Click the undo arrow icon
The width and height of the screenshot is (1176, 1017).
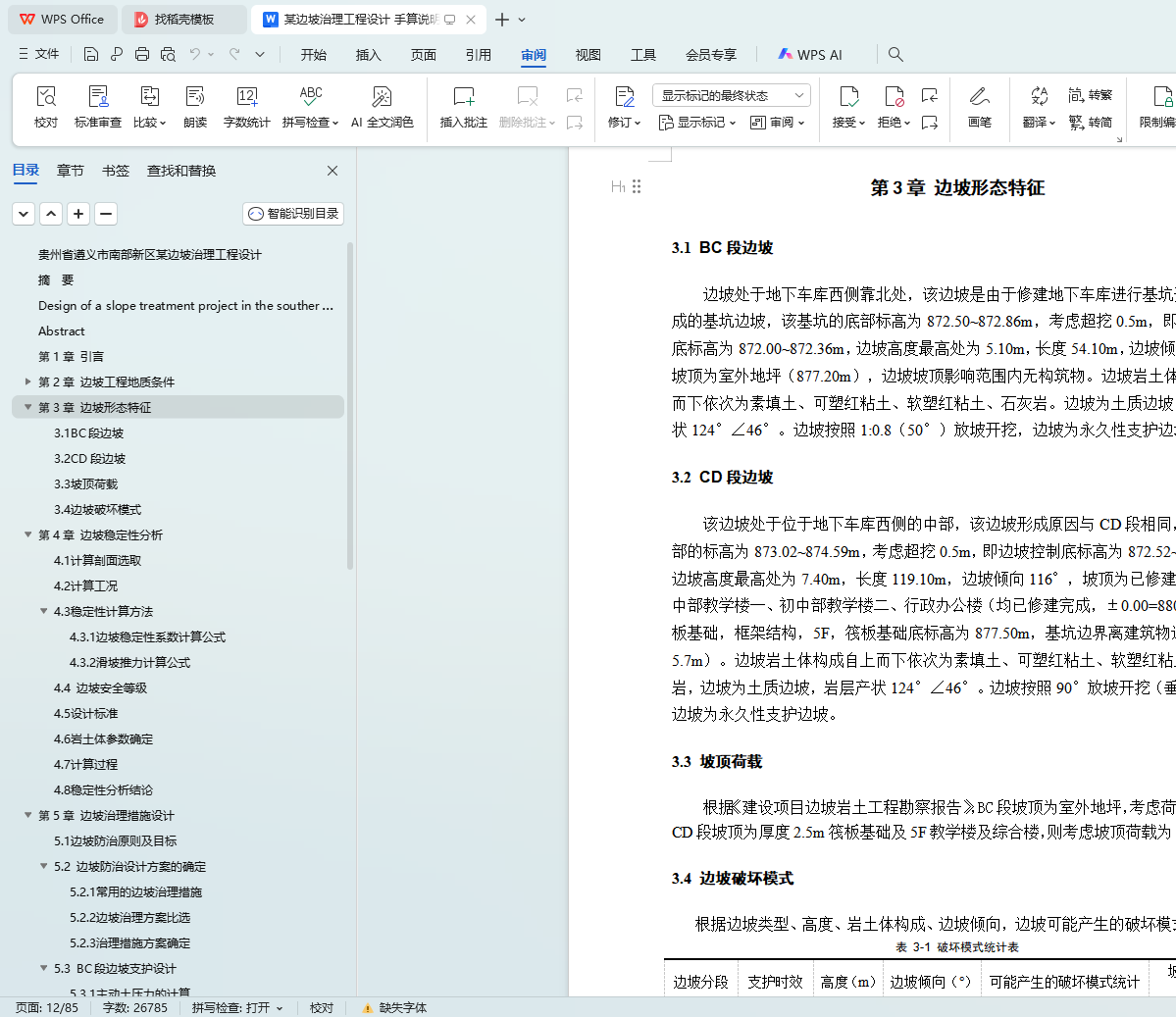(x=195, y=54)
